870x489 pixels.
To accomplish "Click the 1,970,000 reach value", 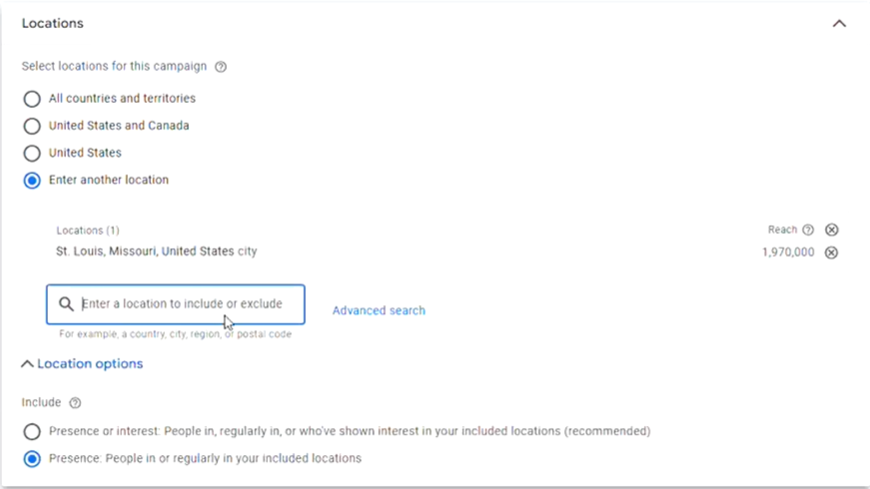I will pos(787,253).
